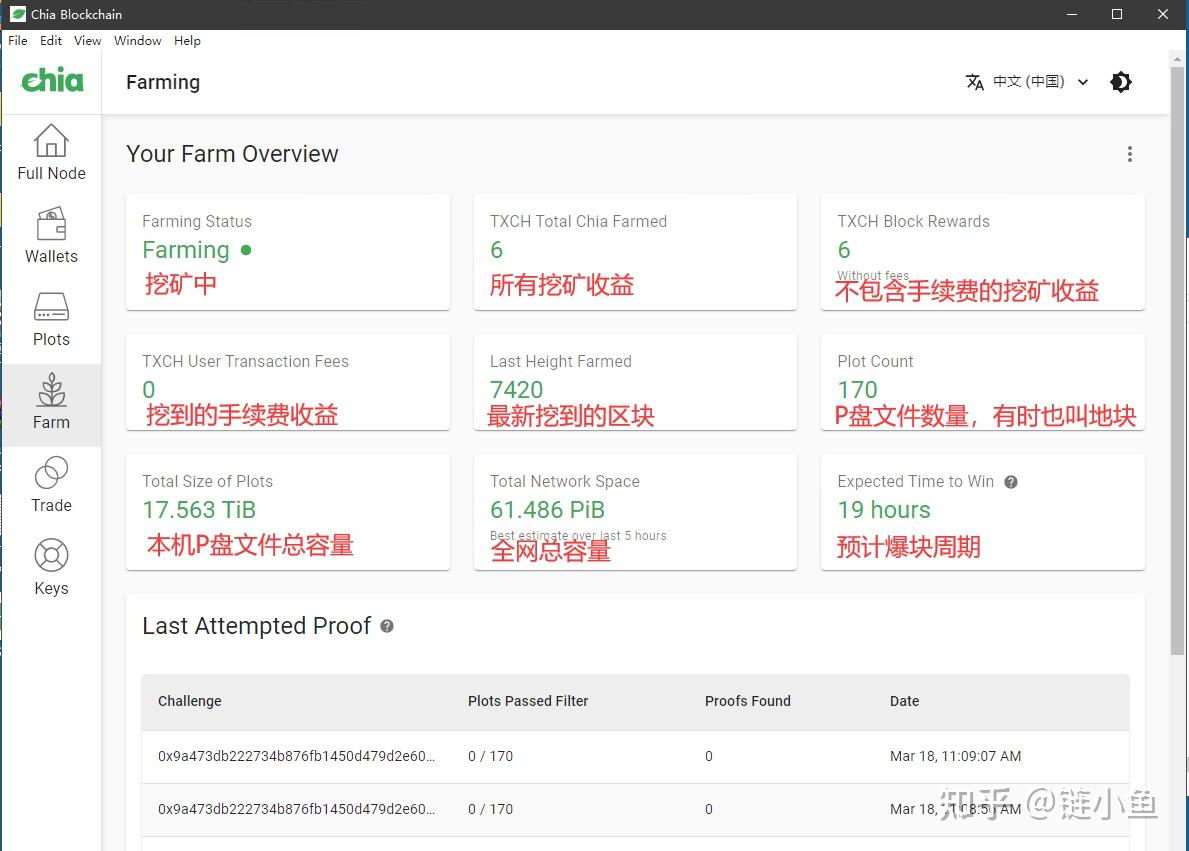The image size is (1189, 851).
Task: Open the Edit menu
Action: pyautogui.click(x=50, y=41)
